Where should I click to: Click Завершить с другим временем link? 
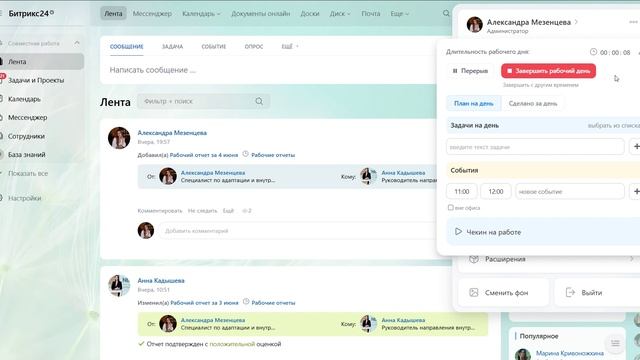pyautogui.click(x=540, y=85)
